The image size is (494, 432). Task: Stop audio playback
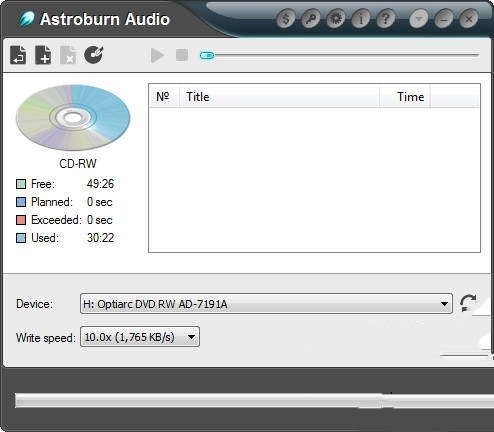pyautogui.click(x=182, y=55)
